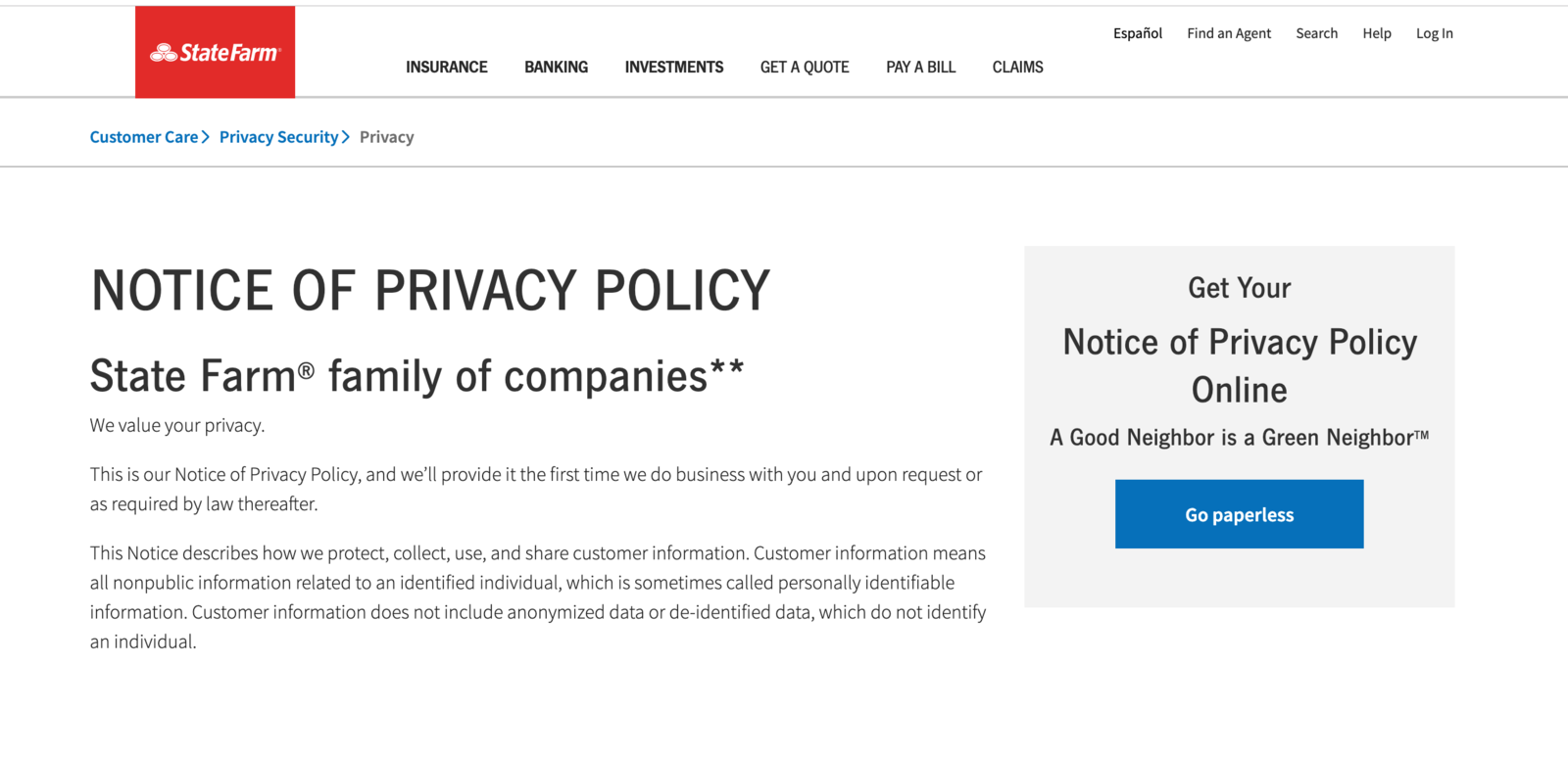Go to Pay a Bill

pos(920,67)
